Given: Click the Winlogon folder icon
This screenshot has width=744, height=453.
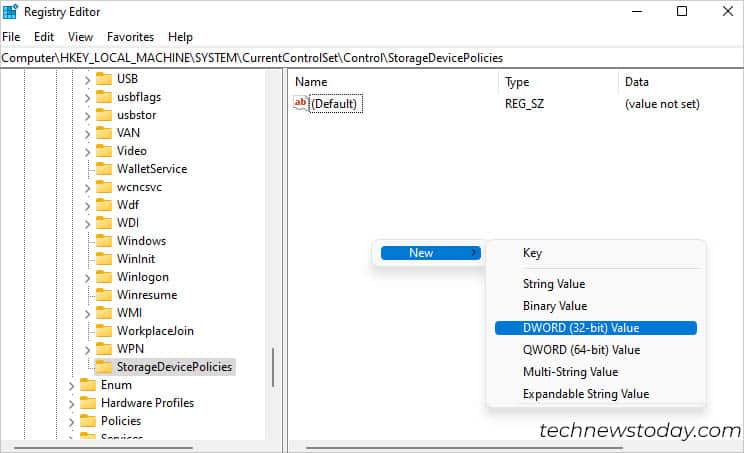Looking at the screenshot, I should [x=104, y=277].
